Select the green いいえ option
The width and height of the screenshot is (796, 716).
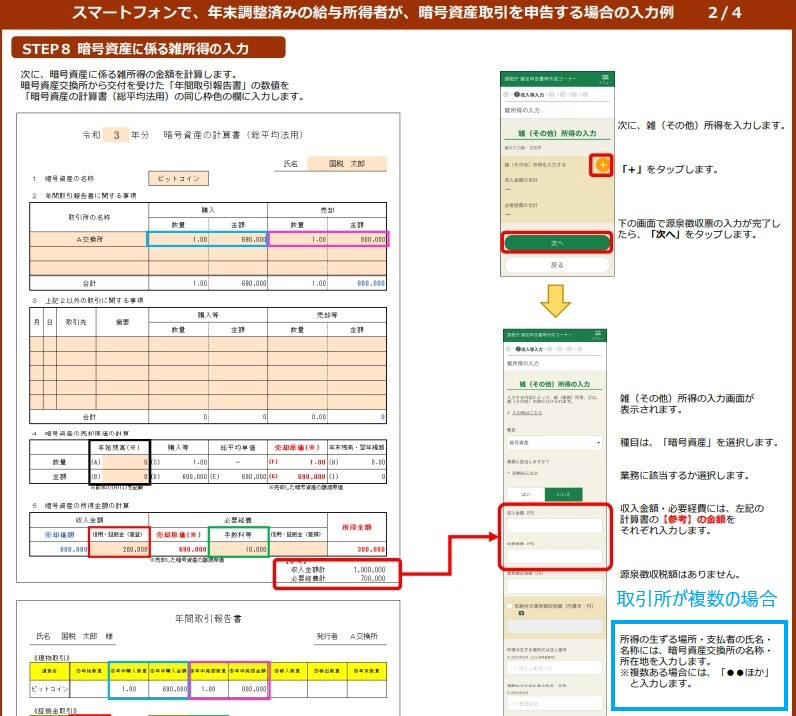point(563,494)
